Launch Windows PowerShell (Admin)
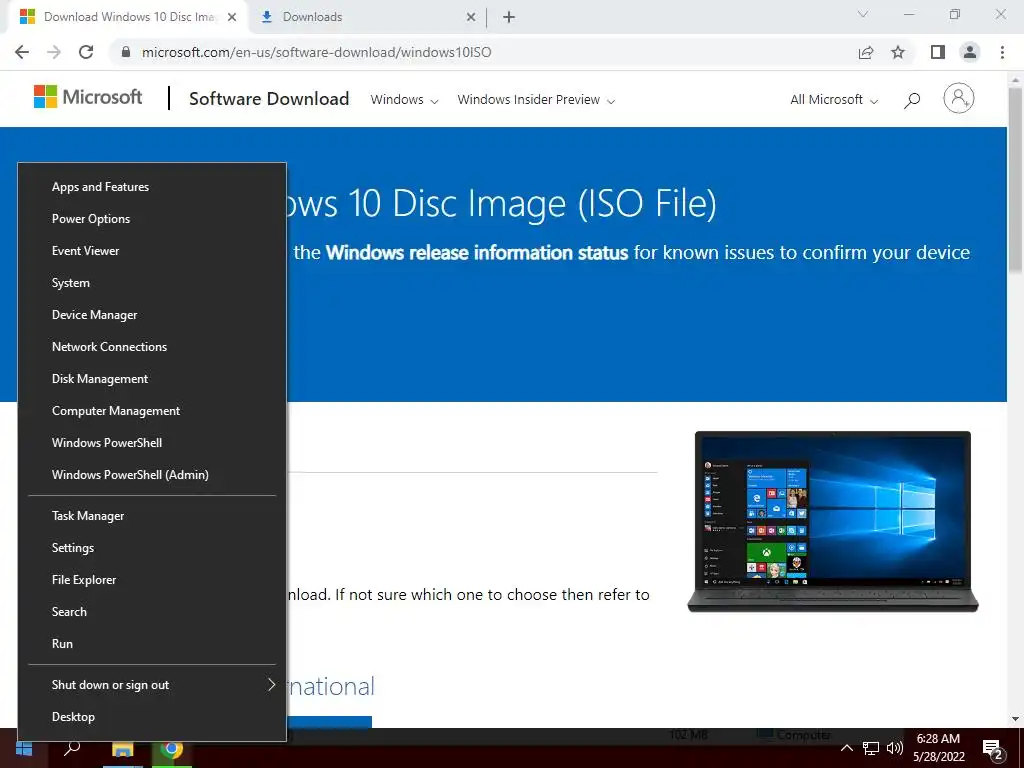Image resolution: width=1024 pixels, height=768 pixels. (x=152, y=475)
